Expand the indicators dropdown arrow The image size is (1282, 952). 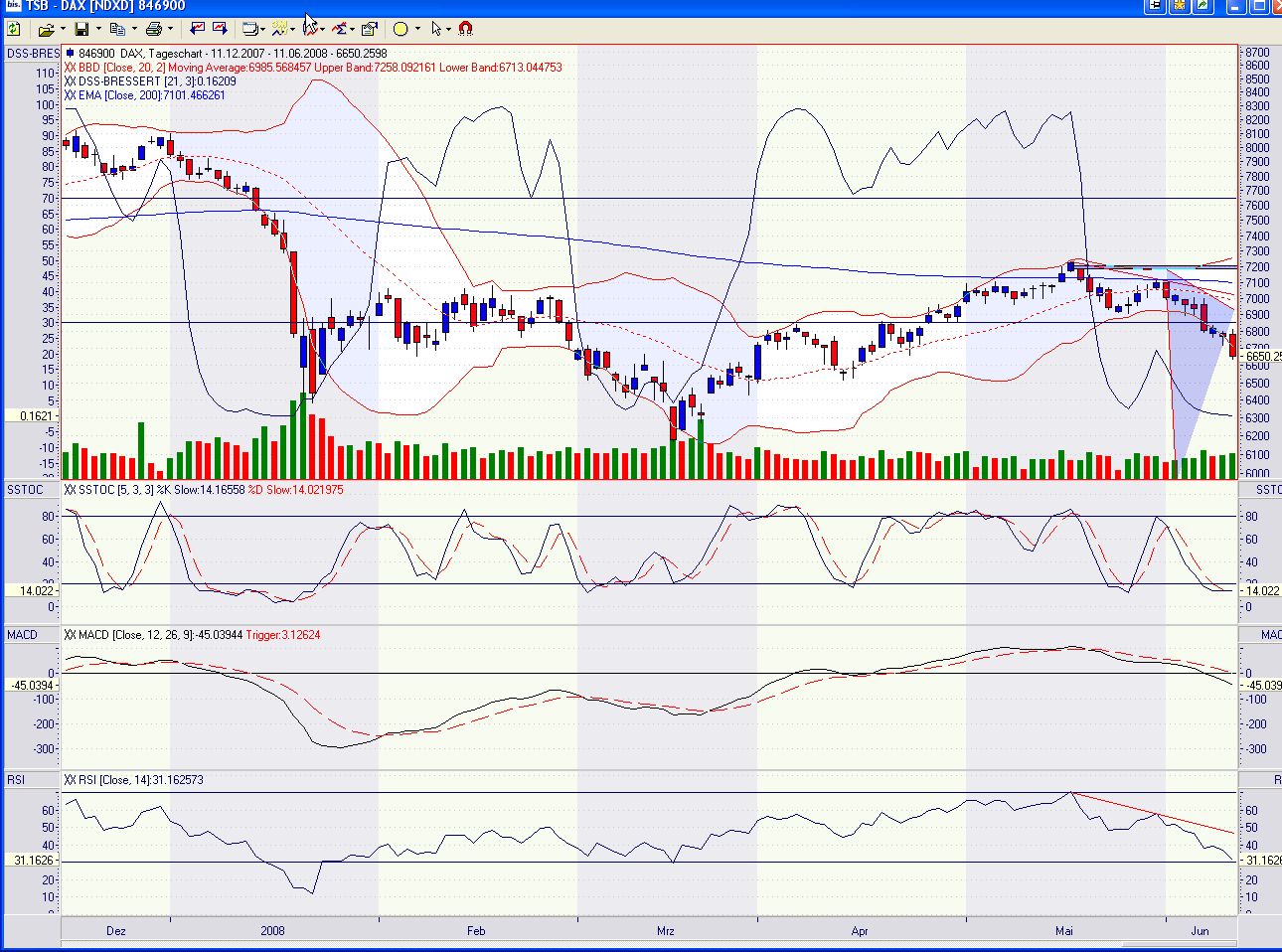[x=294, y=30]
